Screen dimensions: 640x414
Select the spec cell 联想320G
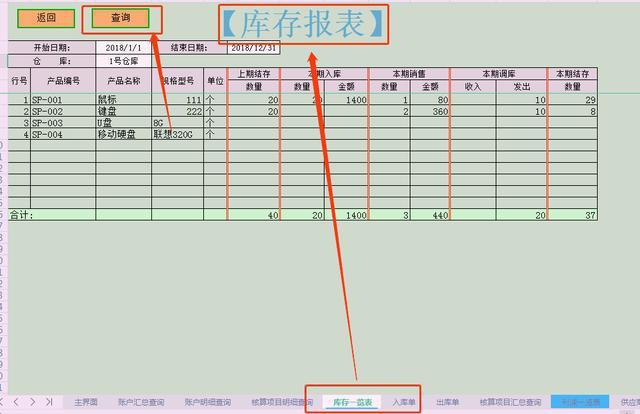[x=178, y=134]
